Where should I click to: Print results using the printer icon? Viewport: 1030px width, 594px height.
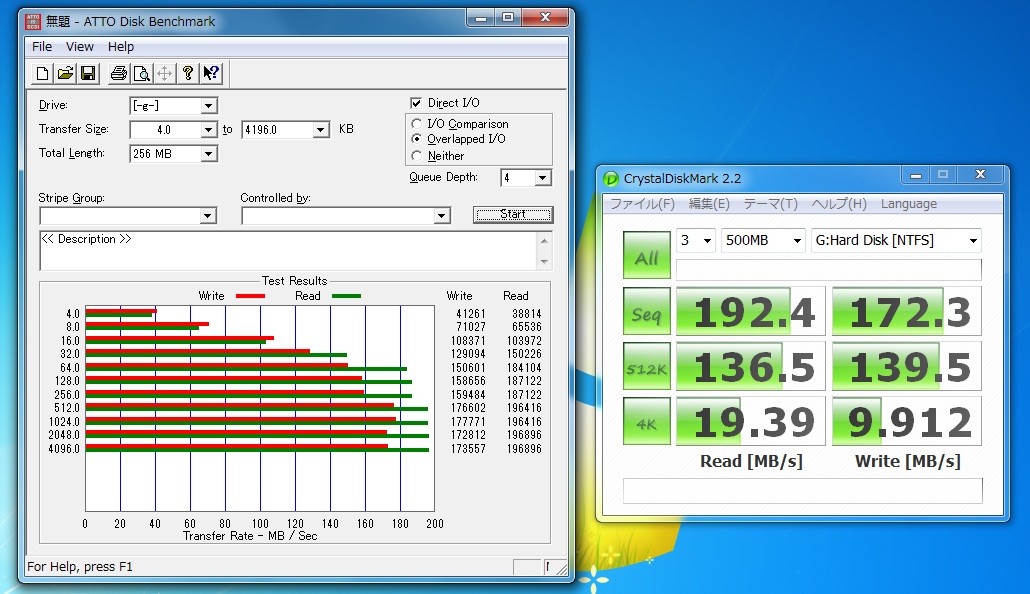tap(118, 74)
